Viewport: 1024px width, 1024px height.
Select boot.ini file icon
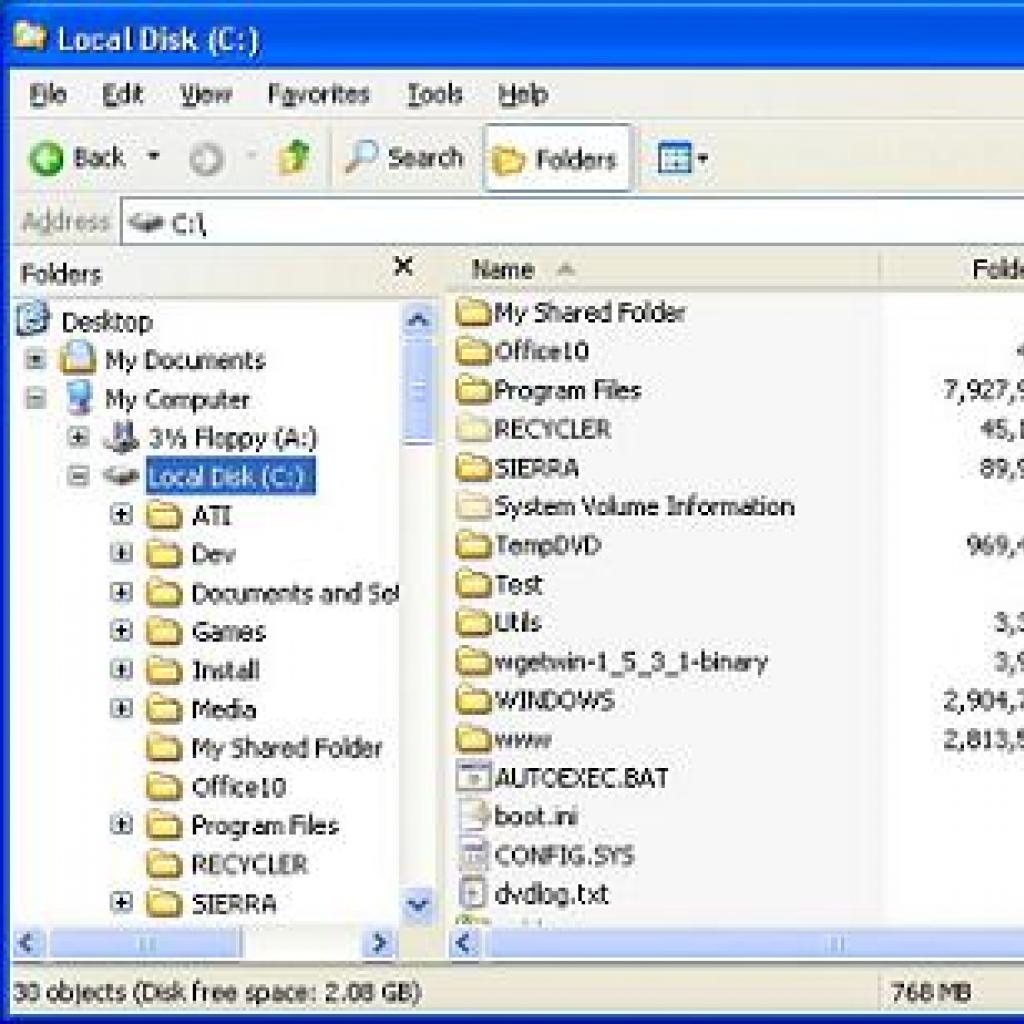tap(473, 816)
